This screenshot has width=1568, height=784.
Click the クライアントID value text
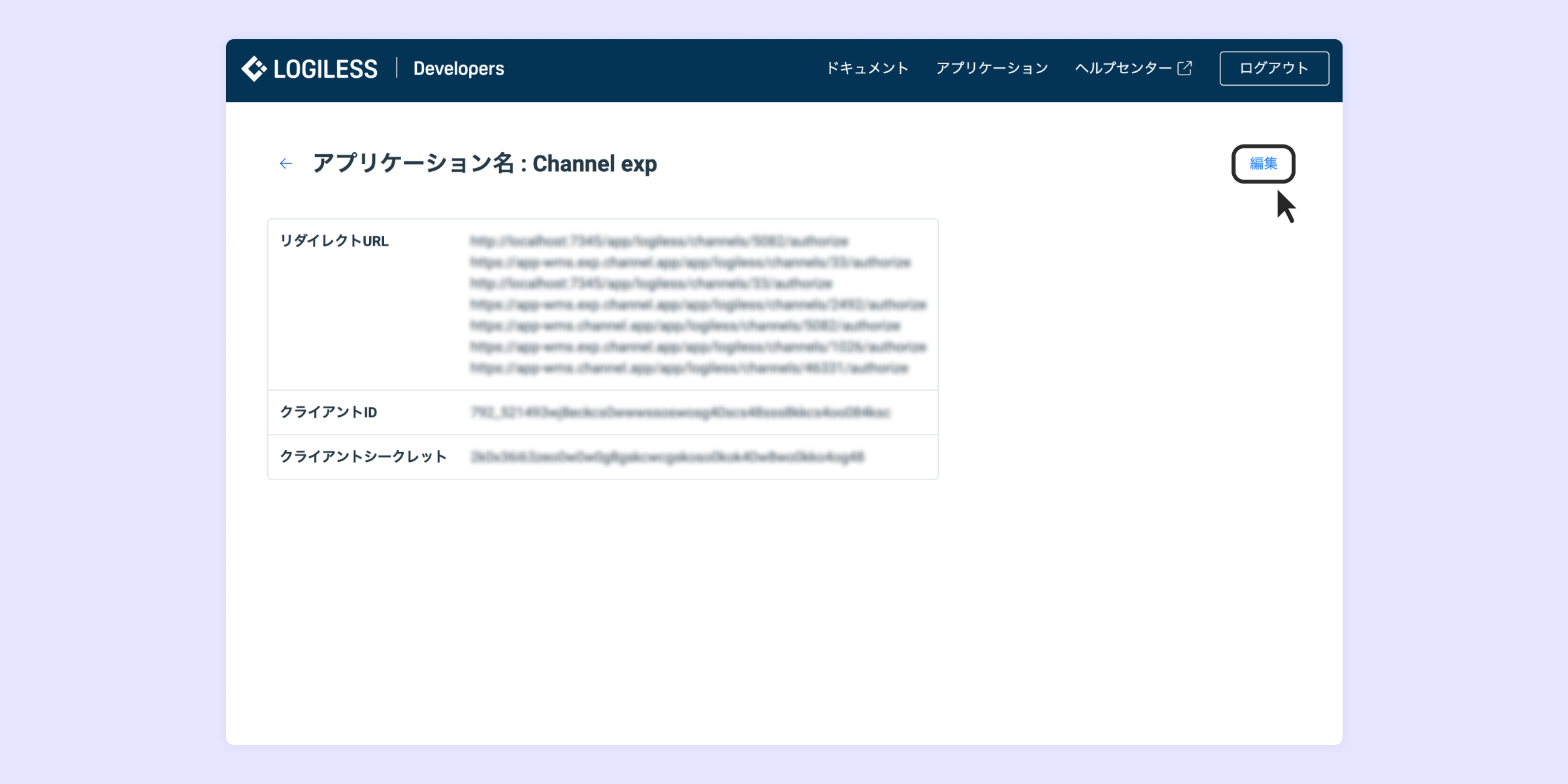point(679,412)
